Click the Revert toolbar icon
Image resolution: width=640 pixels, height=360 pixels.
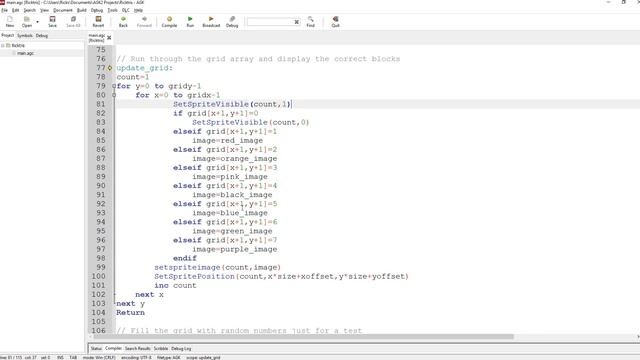tap(98, 21)
